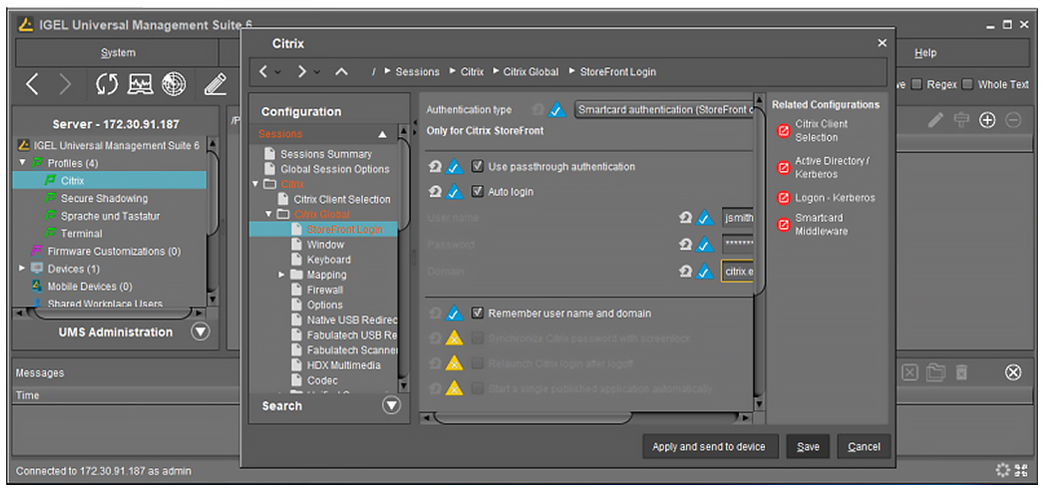1045x493 pixels.
Task: Open the System menu
Action: [x=118, y=53]
